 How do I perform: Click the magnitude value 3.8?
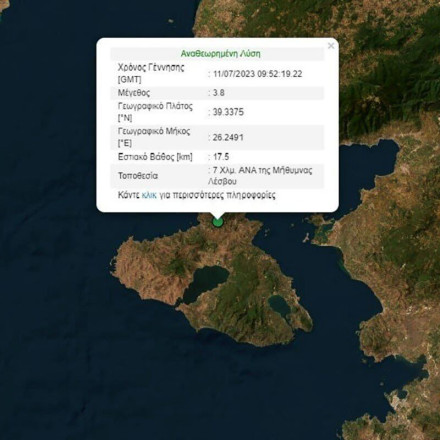[x=219, y=93]
